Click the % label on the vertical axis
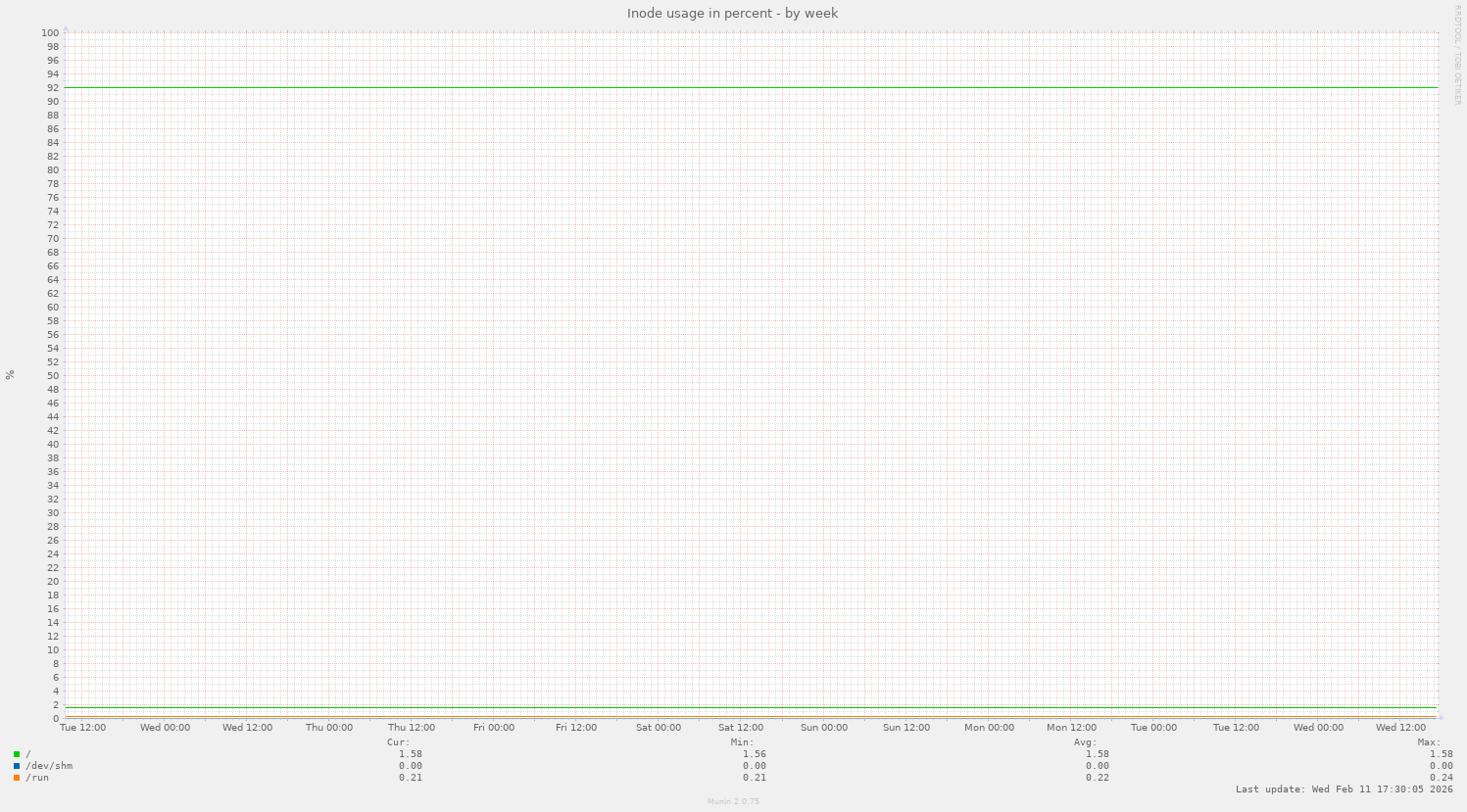Viewport: 1467px width, 812px height. (8, 372)
